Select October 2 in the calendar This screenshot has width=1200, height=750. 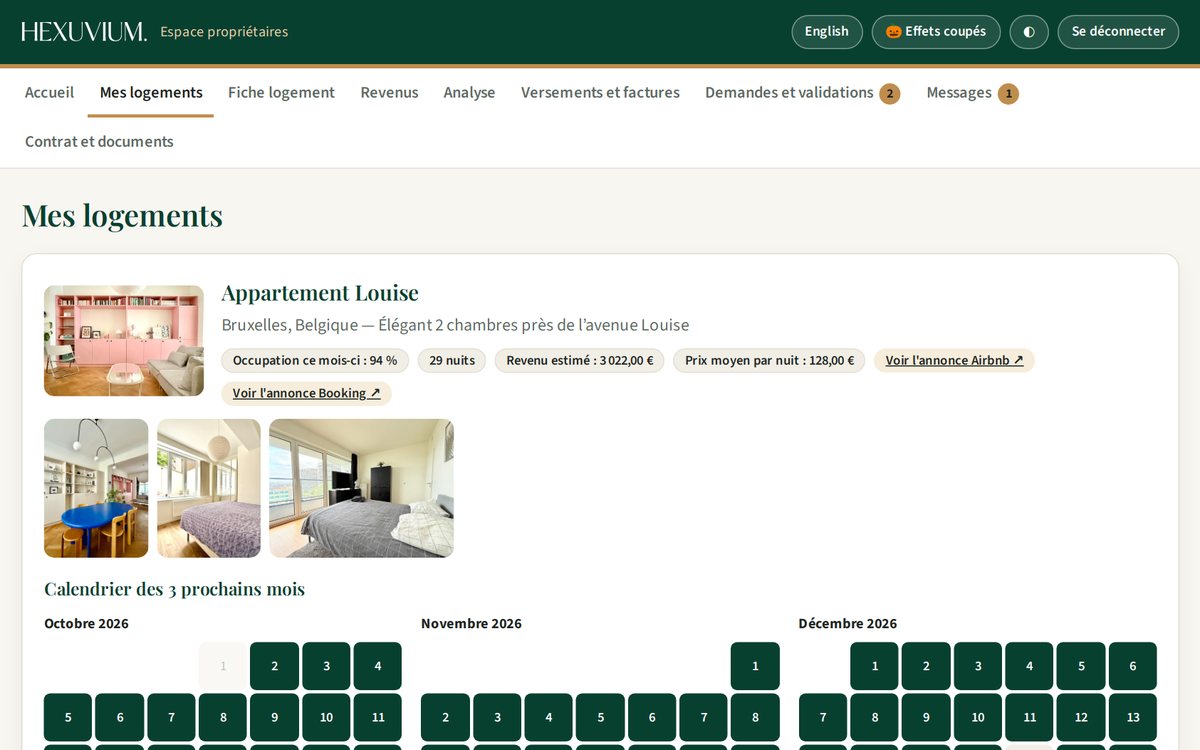point(275,666)
